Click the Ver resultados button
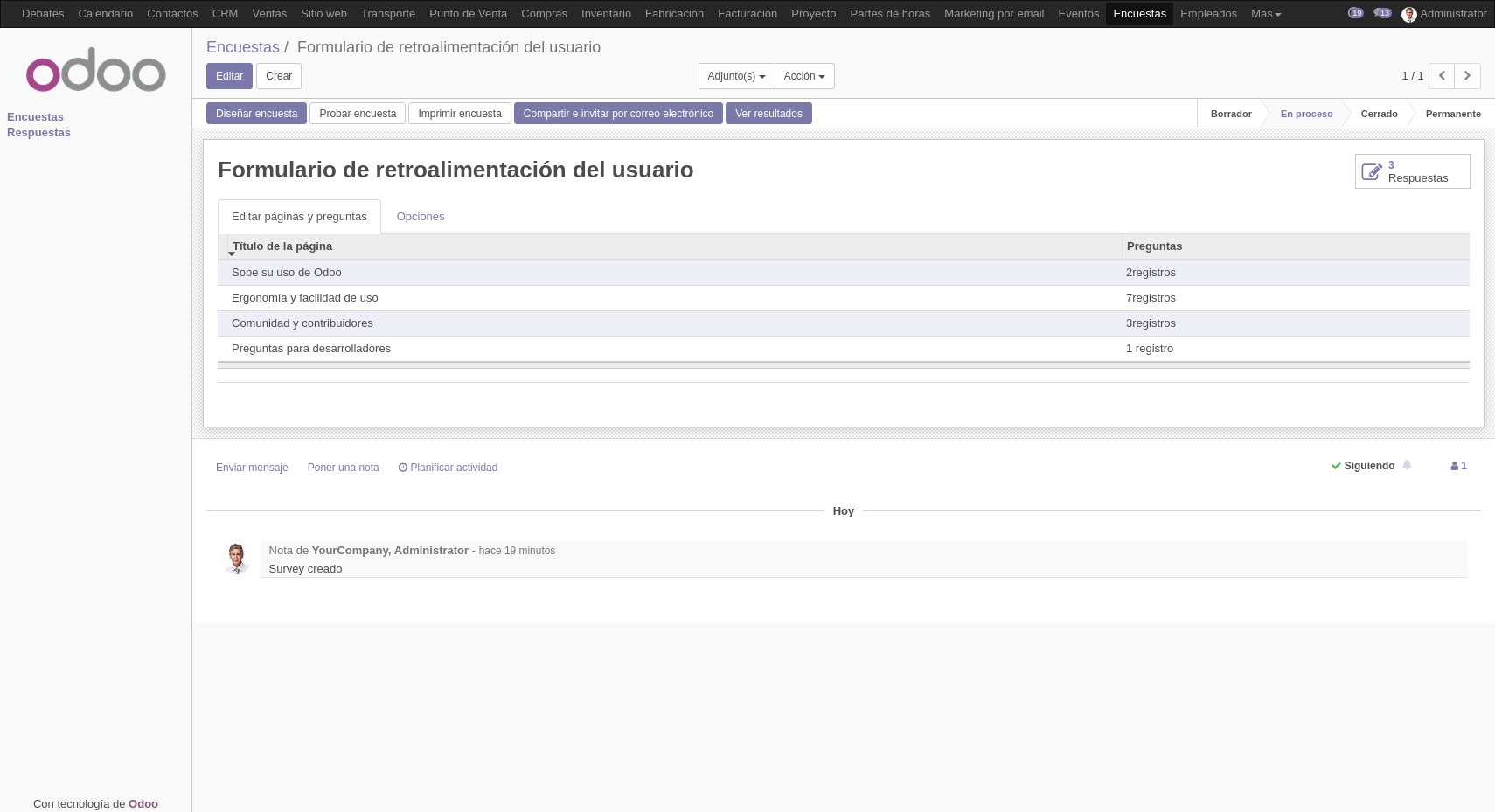The image size is (1495, 812). (x=768, y=114)
